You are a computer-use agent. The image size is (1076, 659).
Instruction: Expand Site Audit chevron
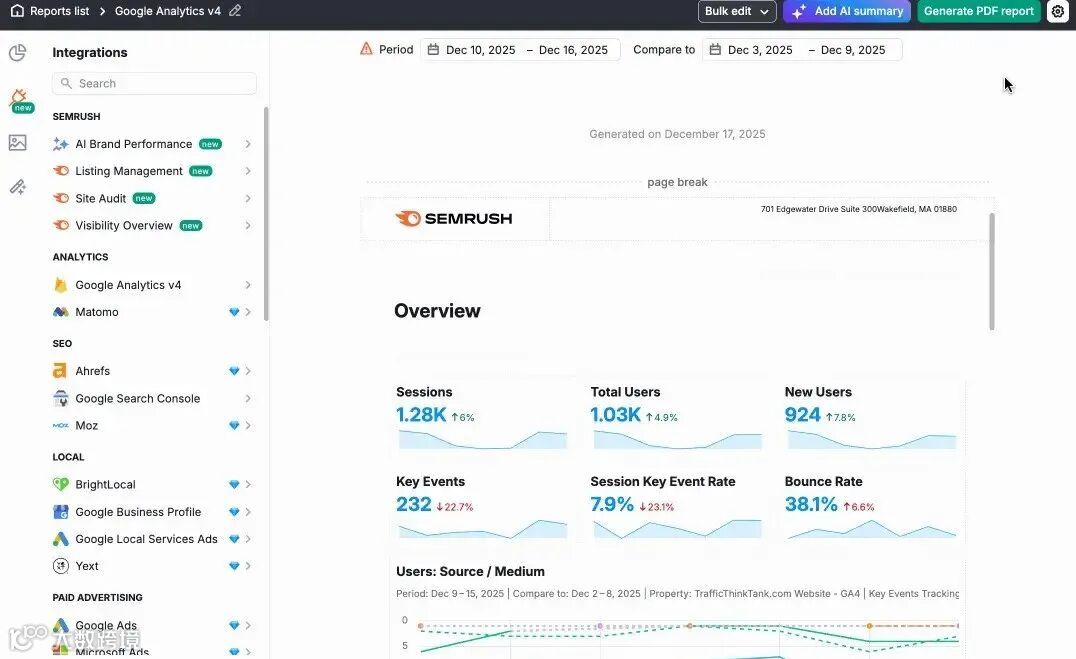point(248,198)
